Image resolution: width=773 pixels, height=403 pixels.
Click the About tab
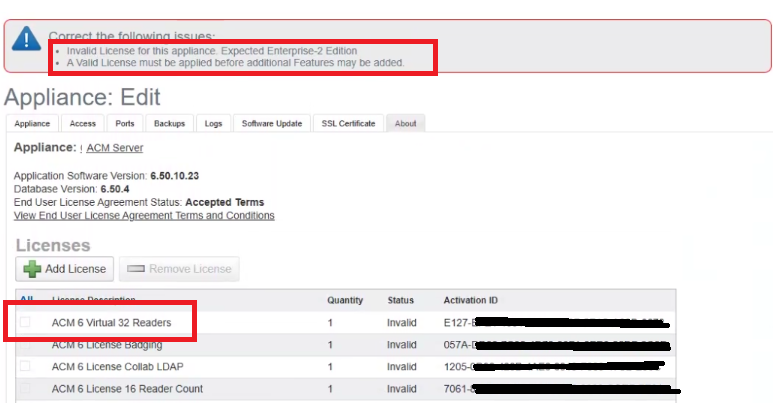coord(406,124)
